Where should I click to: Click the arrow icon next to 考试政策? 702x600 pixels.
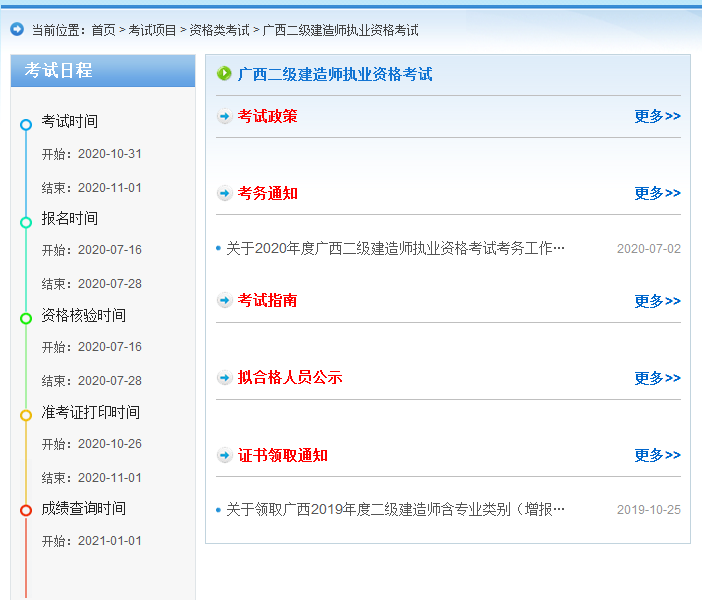click(225, 117)
